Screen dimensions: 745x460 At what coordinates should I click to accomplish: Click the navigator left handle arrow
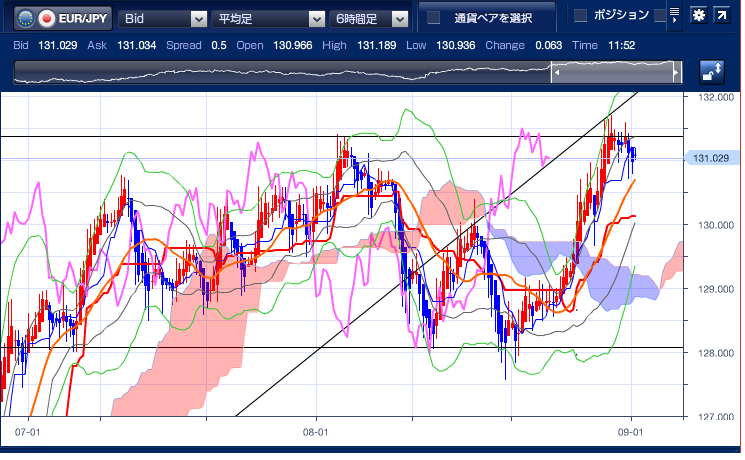click(x=557, y=73)
